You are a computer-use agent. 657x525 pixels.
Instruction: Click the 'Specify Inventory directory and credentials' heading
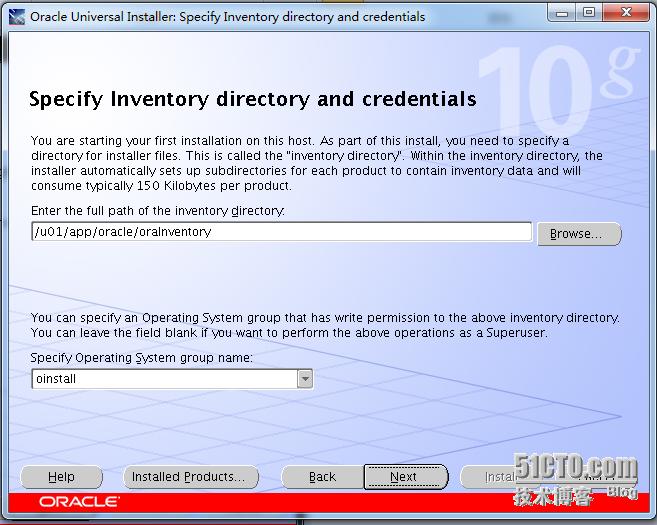pyautogui.click(x=253, y=99)
